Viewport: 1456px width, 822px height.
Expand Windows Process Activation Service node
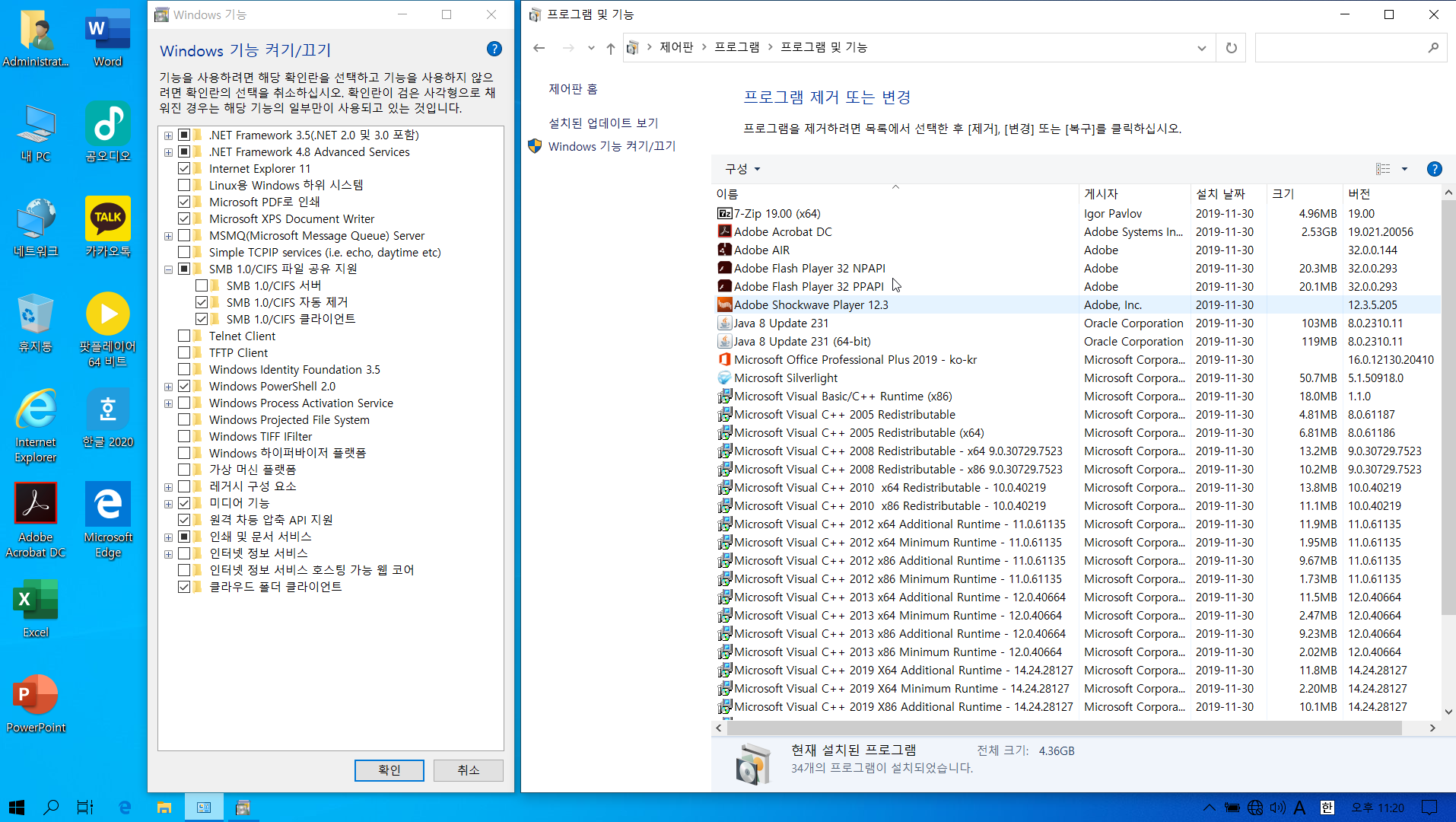pyautogui.click(x=168, y=403)
